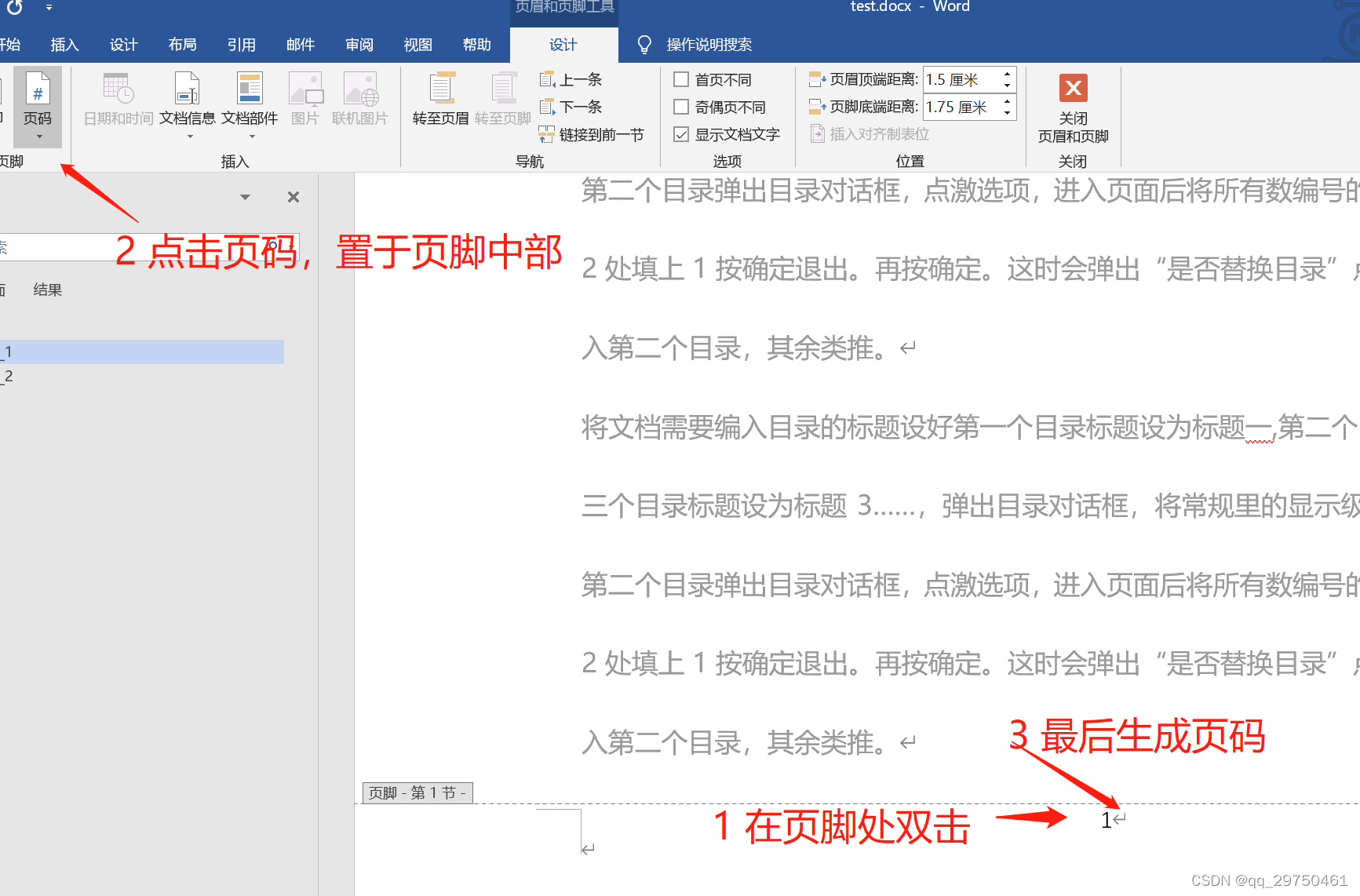The width and height of the screenshot is (1360, 896).
Task: Click the 页脚 - 第 1 节 label
Action: point(417,792)
